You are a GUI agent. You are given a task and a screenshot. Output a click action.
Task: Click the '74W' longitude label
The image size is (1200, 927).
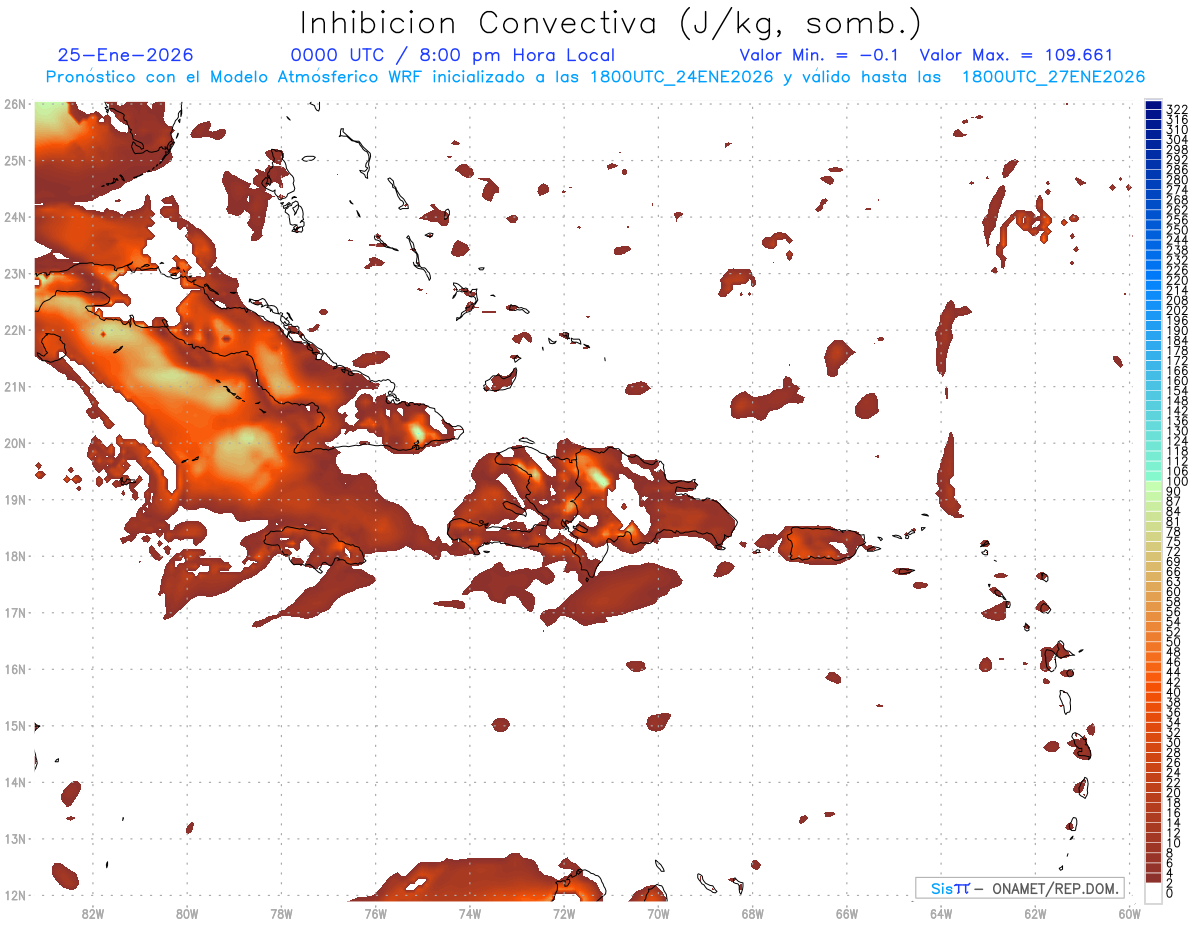click(x=469, y=912)
